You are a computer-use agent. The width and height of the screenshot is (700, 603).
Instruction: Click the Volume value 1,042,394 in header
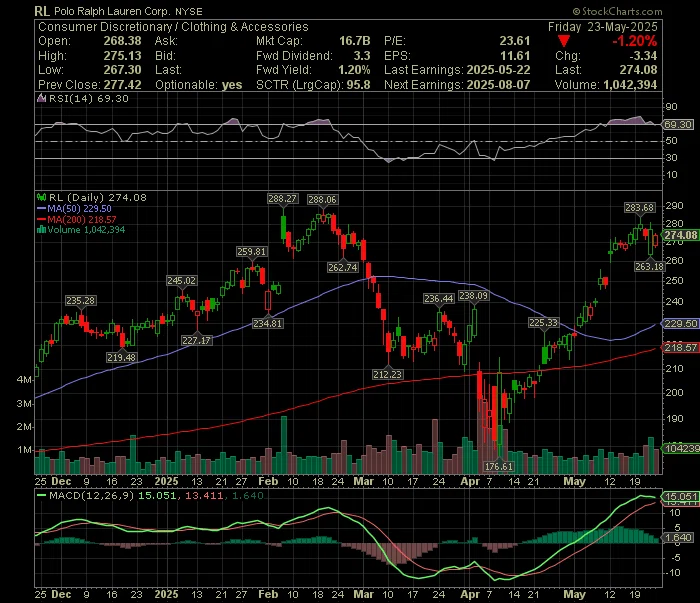[x=630, y=85]
